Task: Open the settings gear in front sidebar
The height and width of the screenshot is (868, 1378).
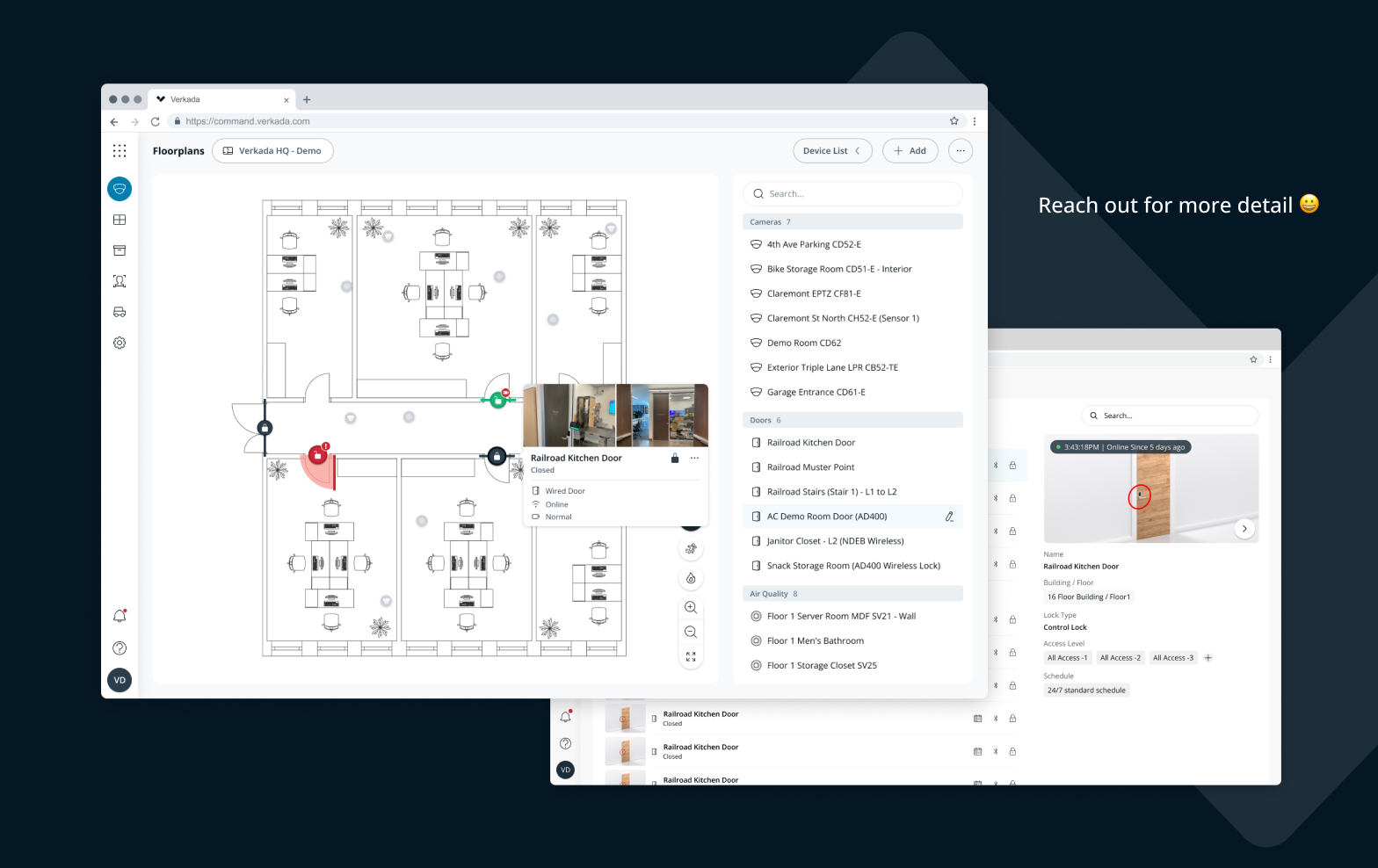Action: (120, 343)
